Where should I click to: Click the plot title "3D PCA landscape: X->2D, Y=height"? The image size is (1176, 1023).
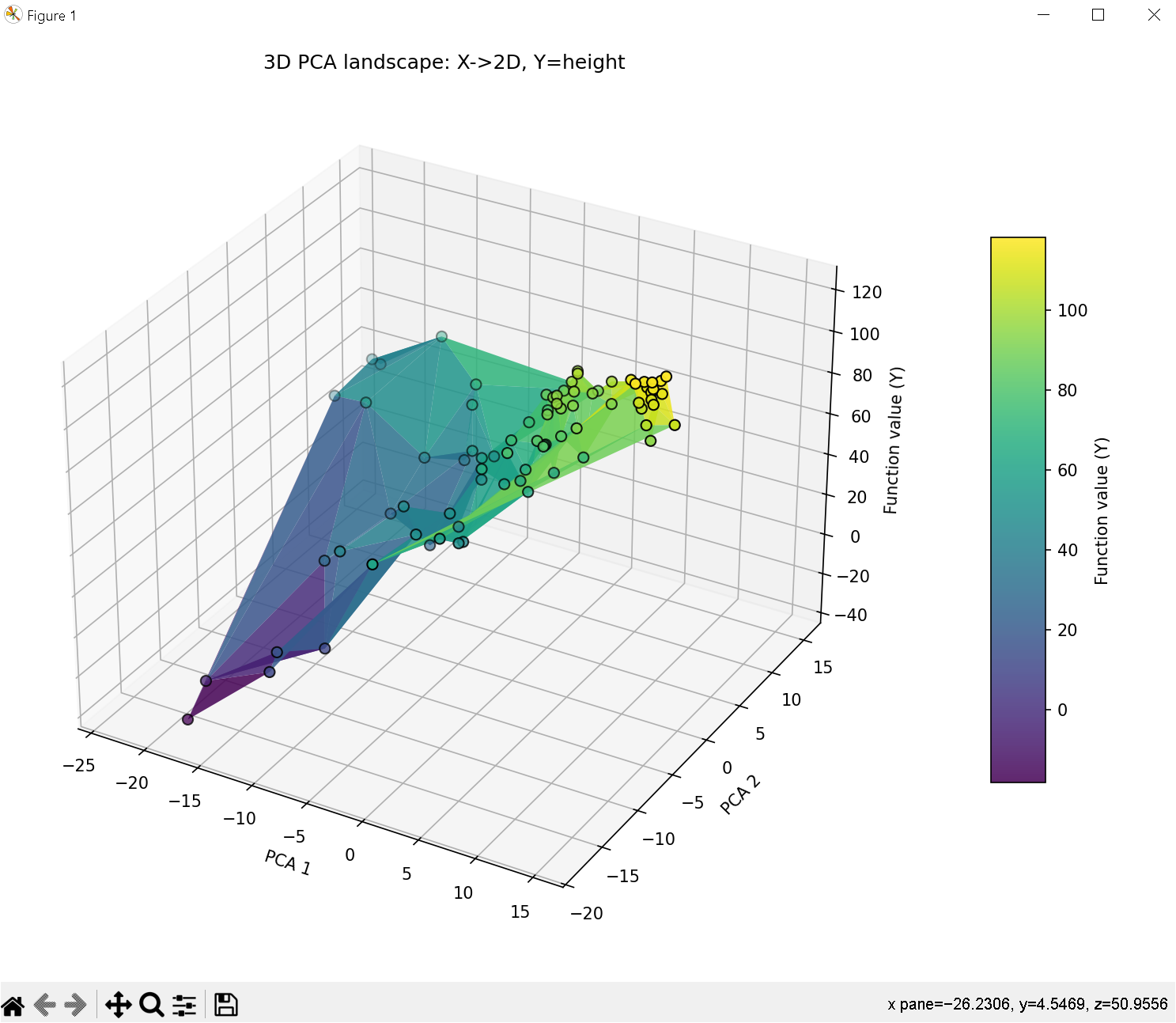444,63
